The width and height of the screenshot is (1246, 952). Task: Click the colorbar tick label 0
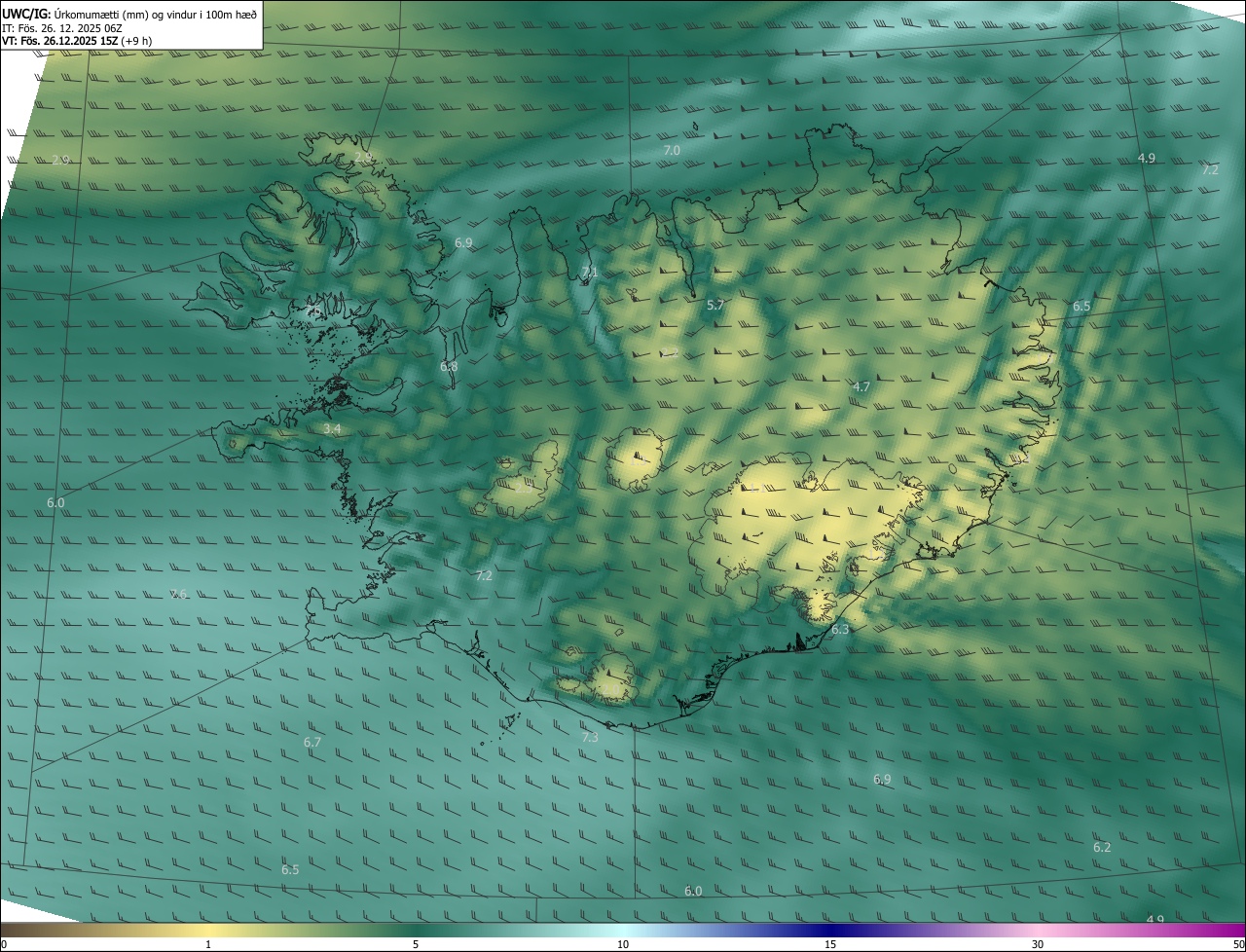click(3, 944)
